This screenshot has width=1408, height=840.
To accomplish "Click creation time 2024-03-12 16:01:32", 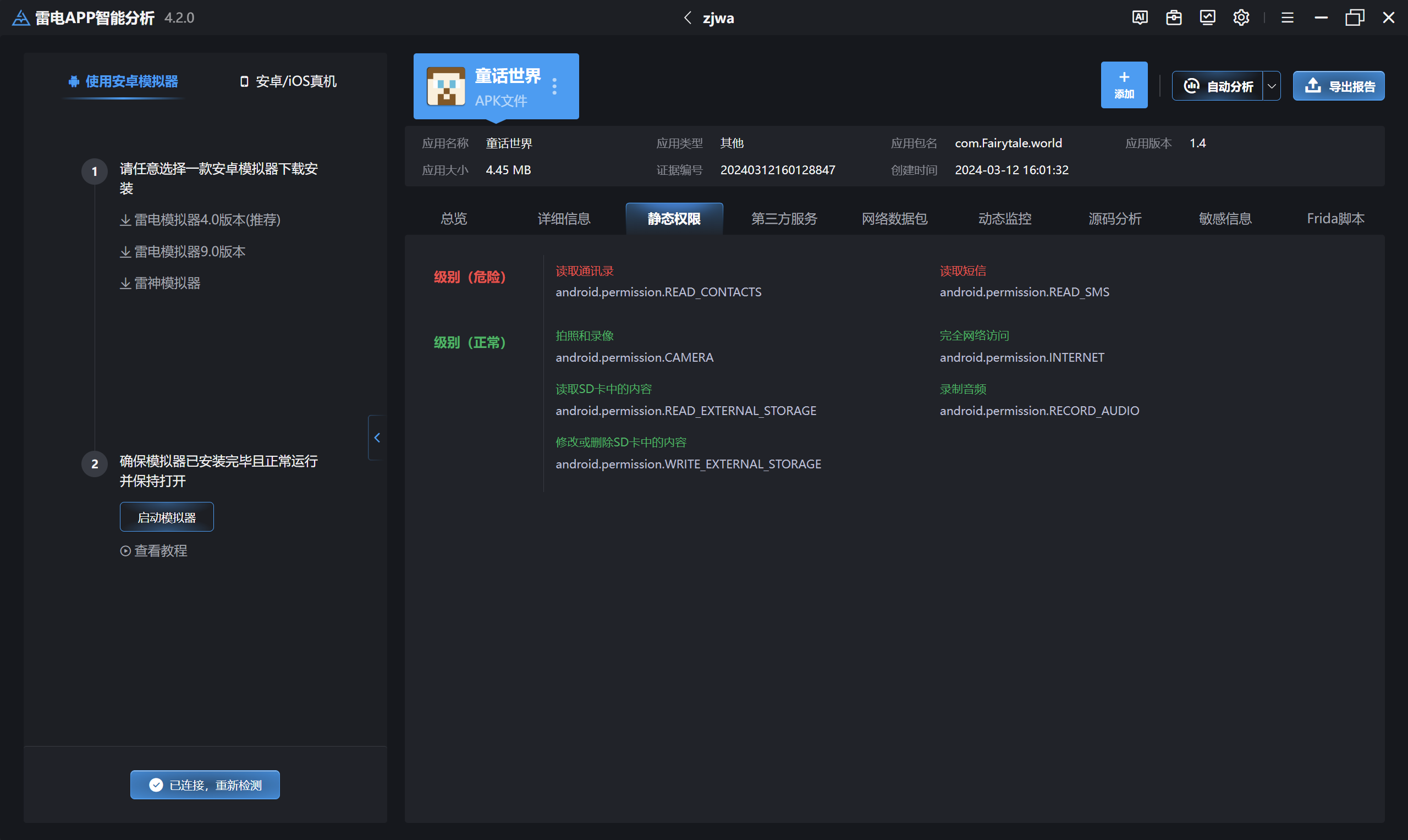I will (x=1011, y=170).
